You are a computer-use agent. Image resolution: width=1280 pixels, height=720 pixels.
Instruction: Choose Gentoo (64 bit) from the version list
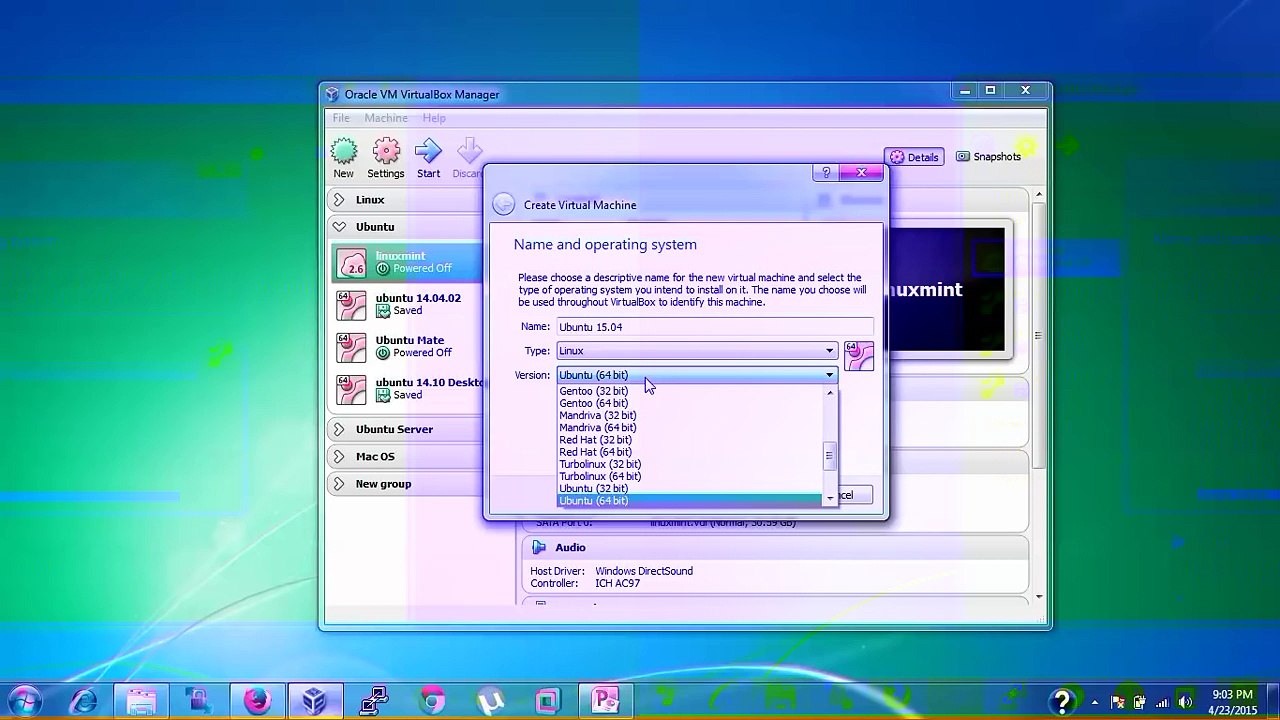pos(689,403)
